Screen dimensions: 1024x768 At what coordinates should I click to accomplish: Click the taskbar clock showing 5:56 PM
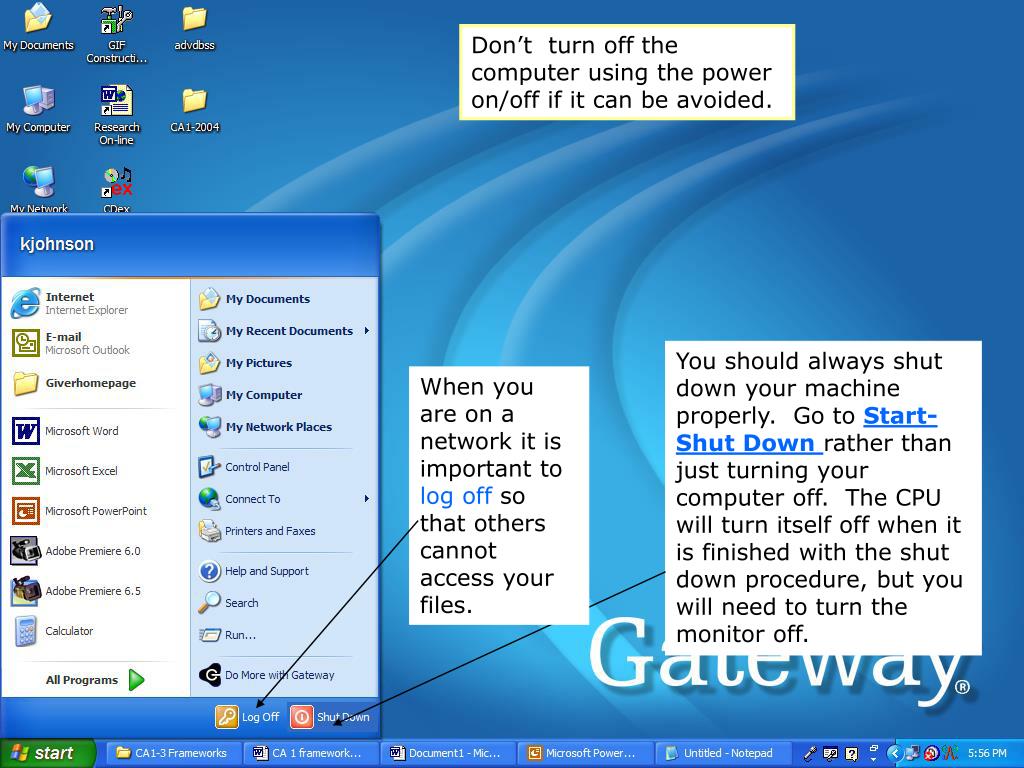pos(987,754)
